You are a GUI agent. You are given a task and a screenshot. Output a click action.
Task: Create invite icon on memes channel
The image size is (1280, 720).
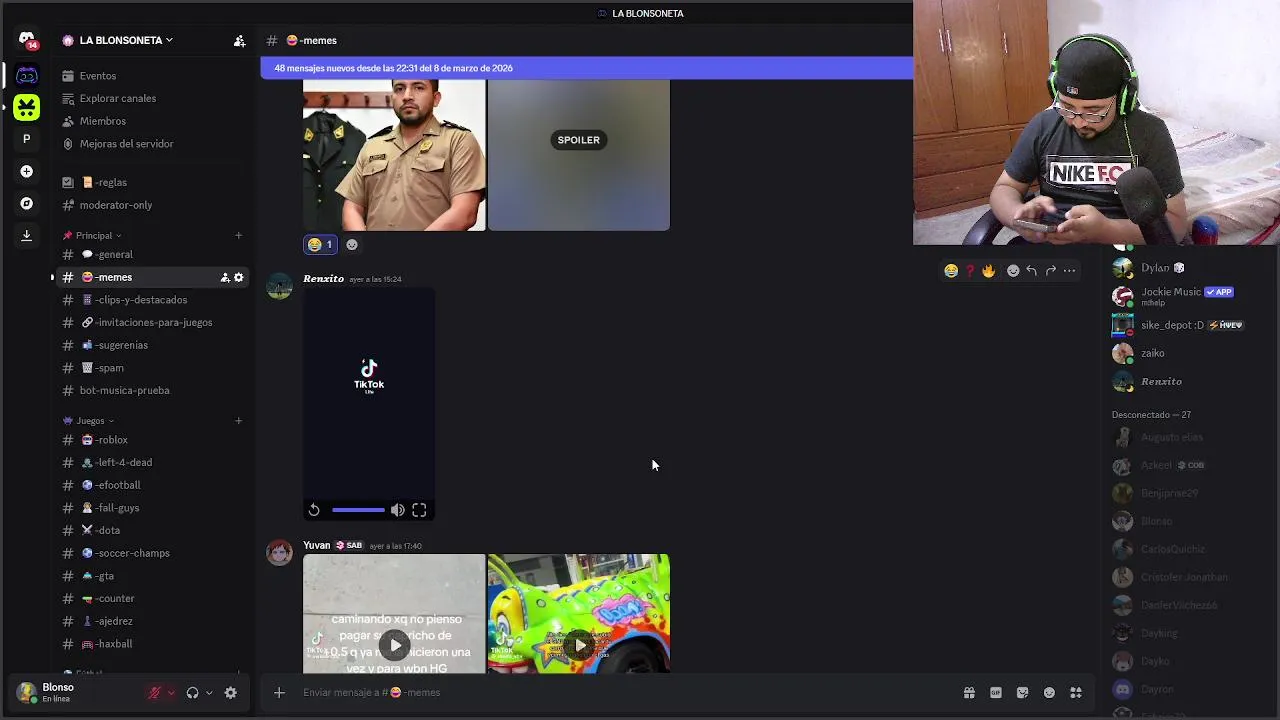point(225,277)
